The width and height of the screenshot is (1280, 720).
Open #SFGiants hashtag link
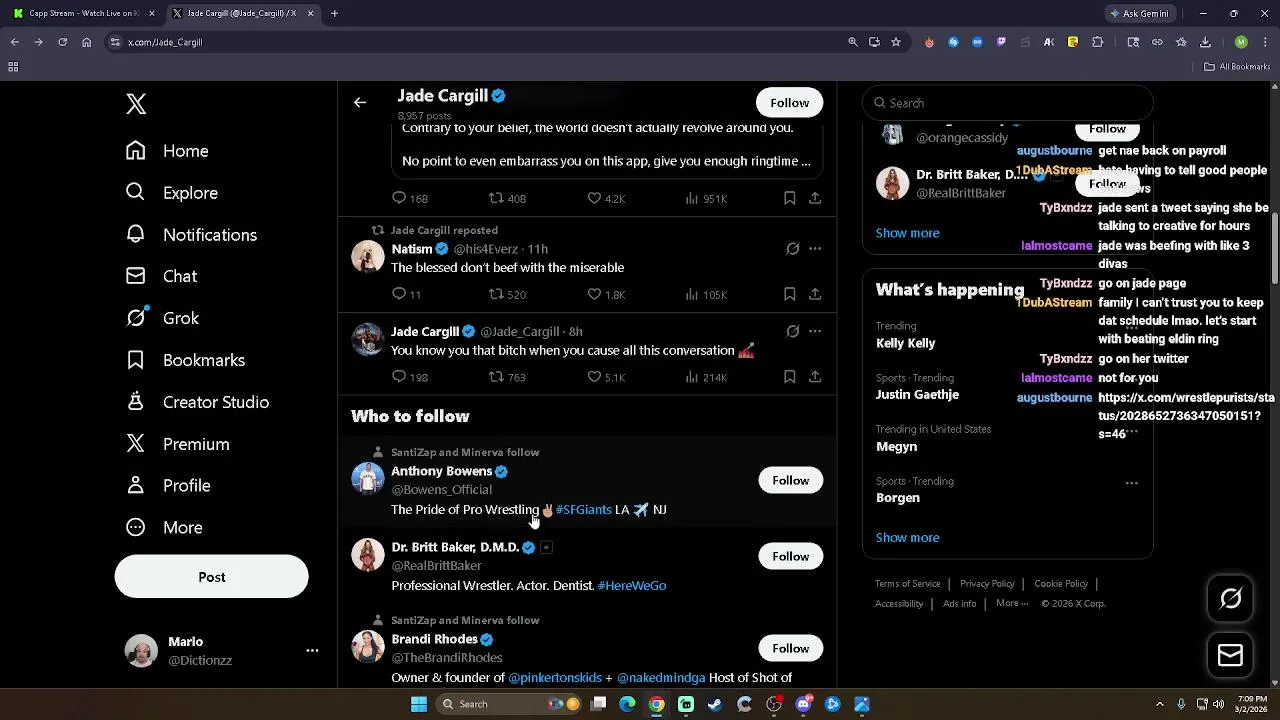[x=584, y=510]
